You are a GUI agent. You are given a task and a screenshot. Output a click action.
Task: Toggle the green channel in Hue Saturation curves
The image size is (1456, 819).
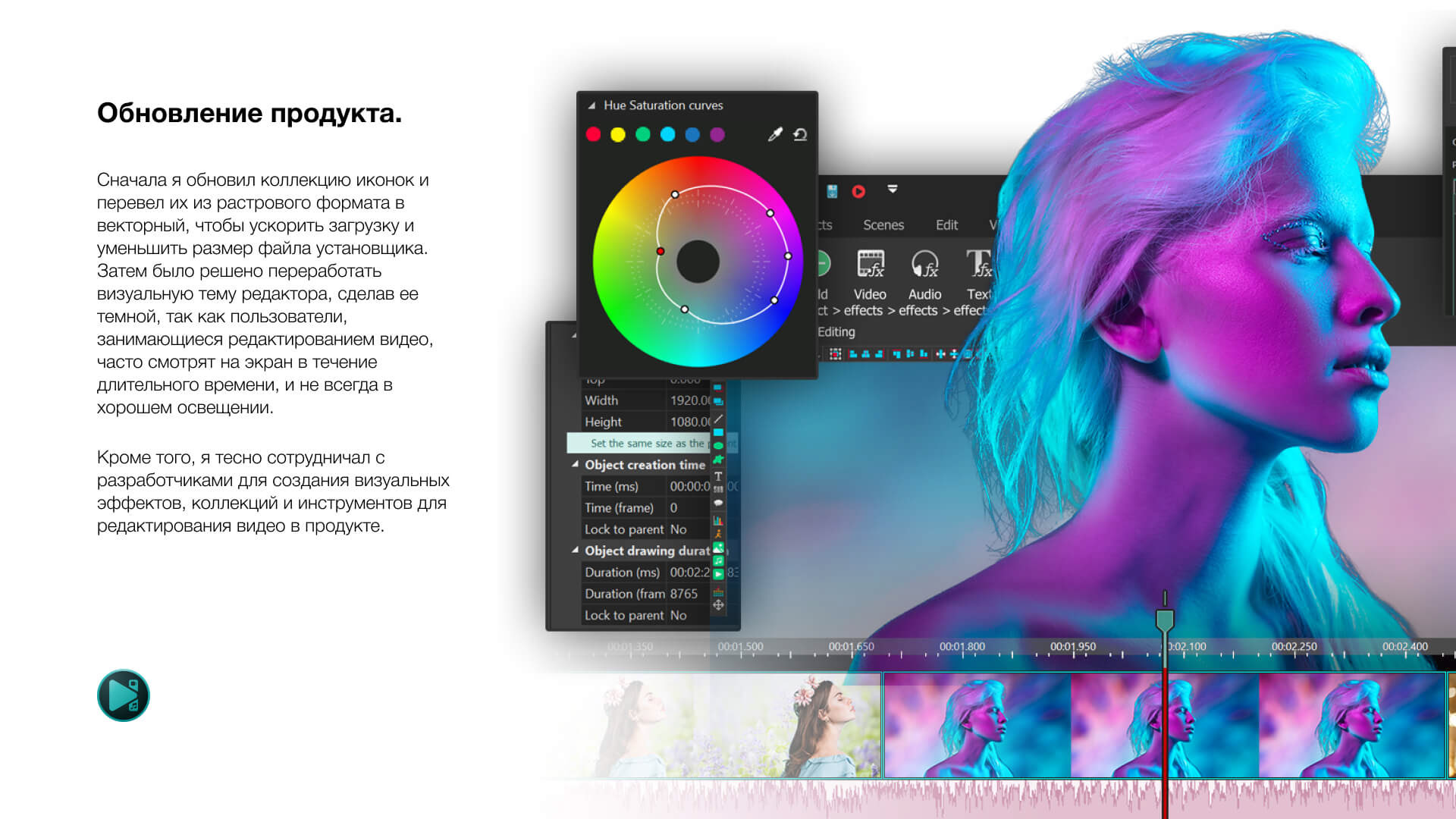pos(643,136)
